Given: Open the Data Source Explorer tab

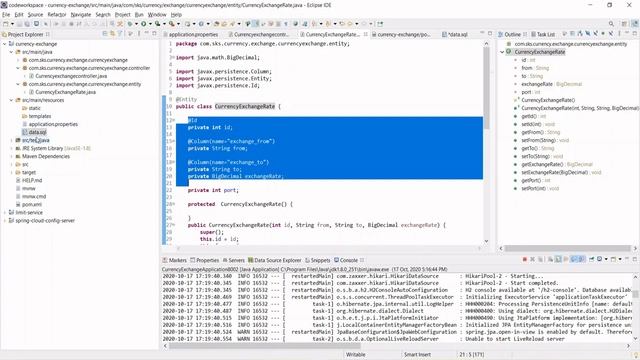Looking at the screenshot, I should (x=274, y=260).
